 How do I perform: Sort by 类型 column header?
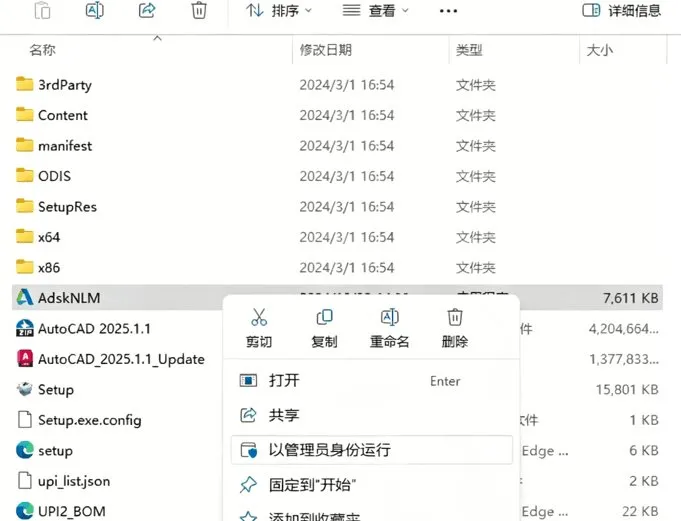pos(469,50)
